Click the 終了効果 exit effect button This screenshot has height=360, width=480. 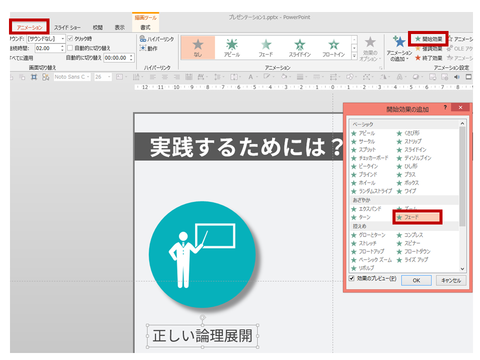428,58
